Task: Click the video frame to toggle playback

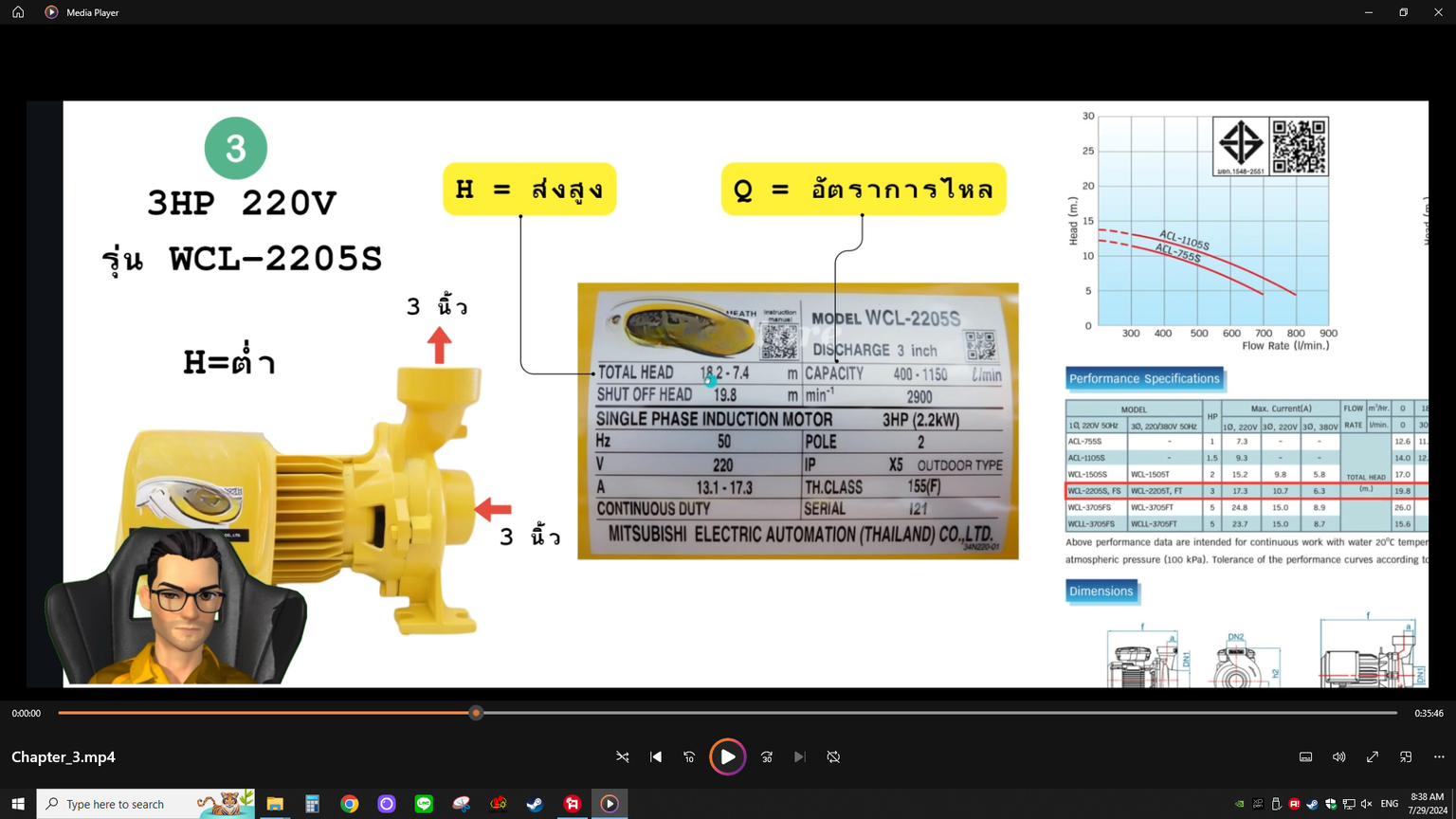Action: 727,393
